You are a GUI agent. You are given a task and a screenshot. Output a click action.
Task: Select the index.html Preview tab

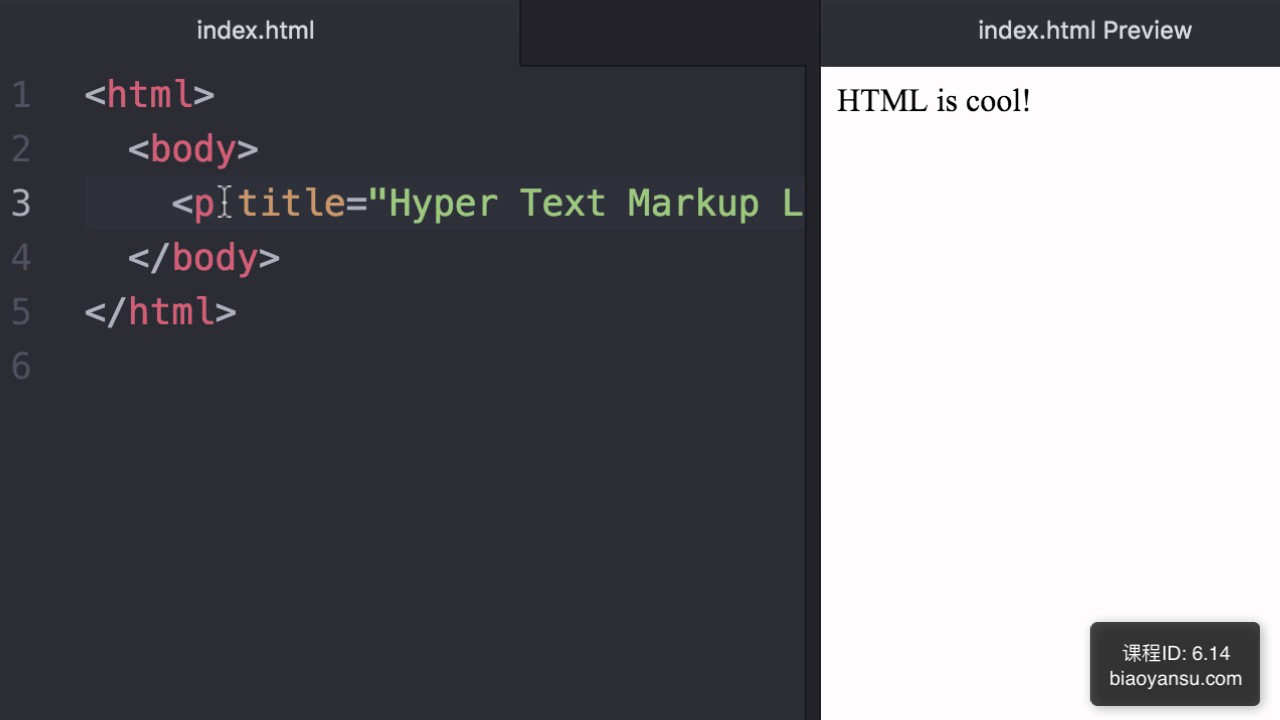click(x=1084, y=31)
